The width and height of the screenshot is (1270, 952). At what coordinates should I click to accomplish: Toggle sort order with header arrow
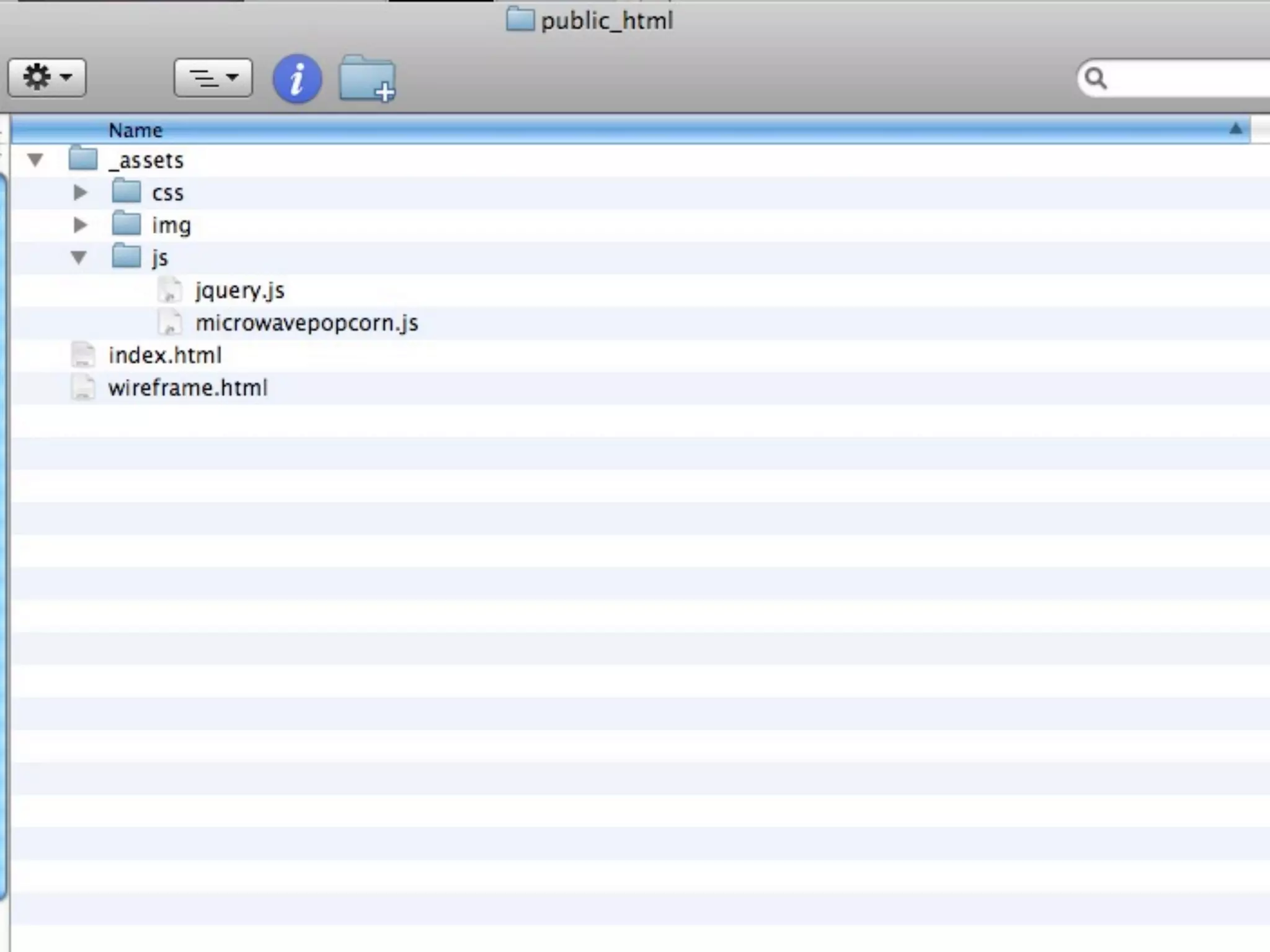coord(1235,129)
